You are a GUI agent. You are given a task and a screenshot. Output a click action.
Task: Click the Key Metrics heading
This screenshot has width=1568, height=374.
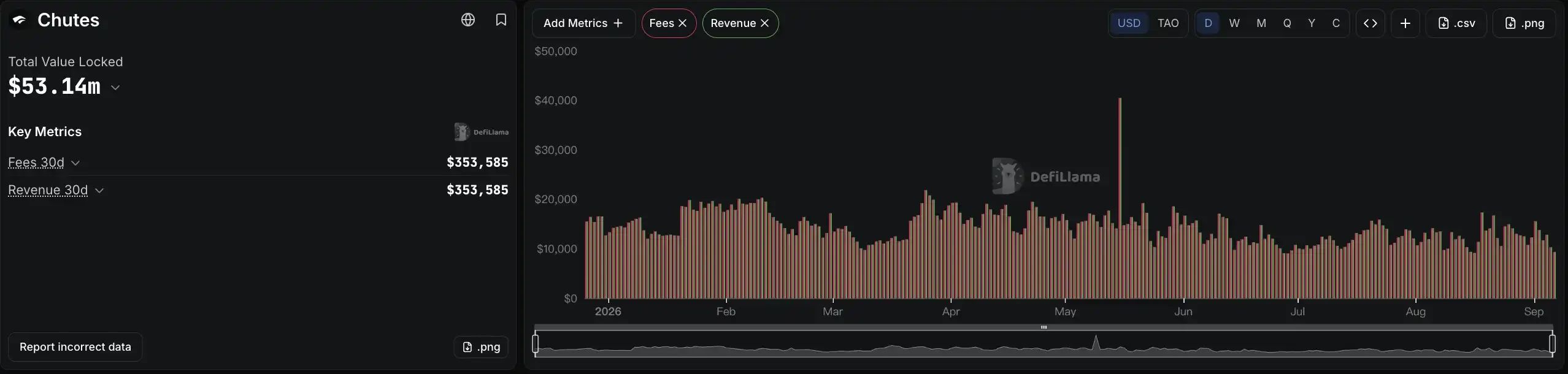(x=45, y=132)
